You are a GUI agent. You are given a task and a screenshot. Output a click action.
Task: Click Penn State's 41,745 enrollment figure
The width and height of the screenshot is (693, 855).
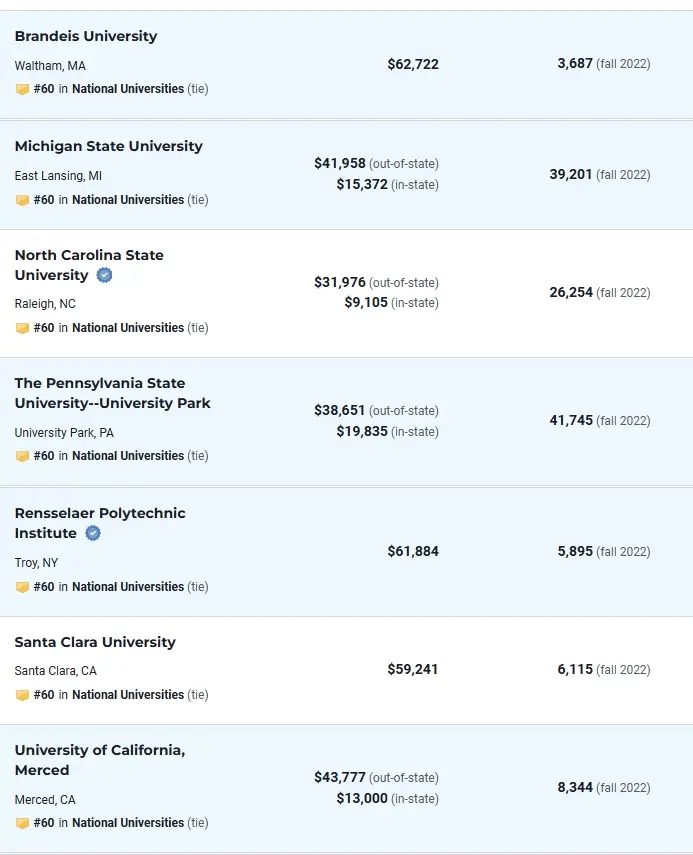point(571,420)
